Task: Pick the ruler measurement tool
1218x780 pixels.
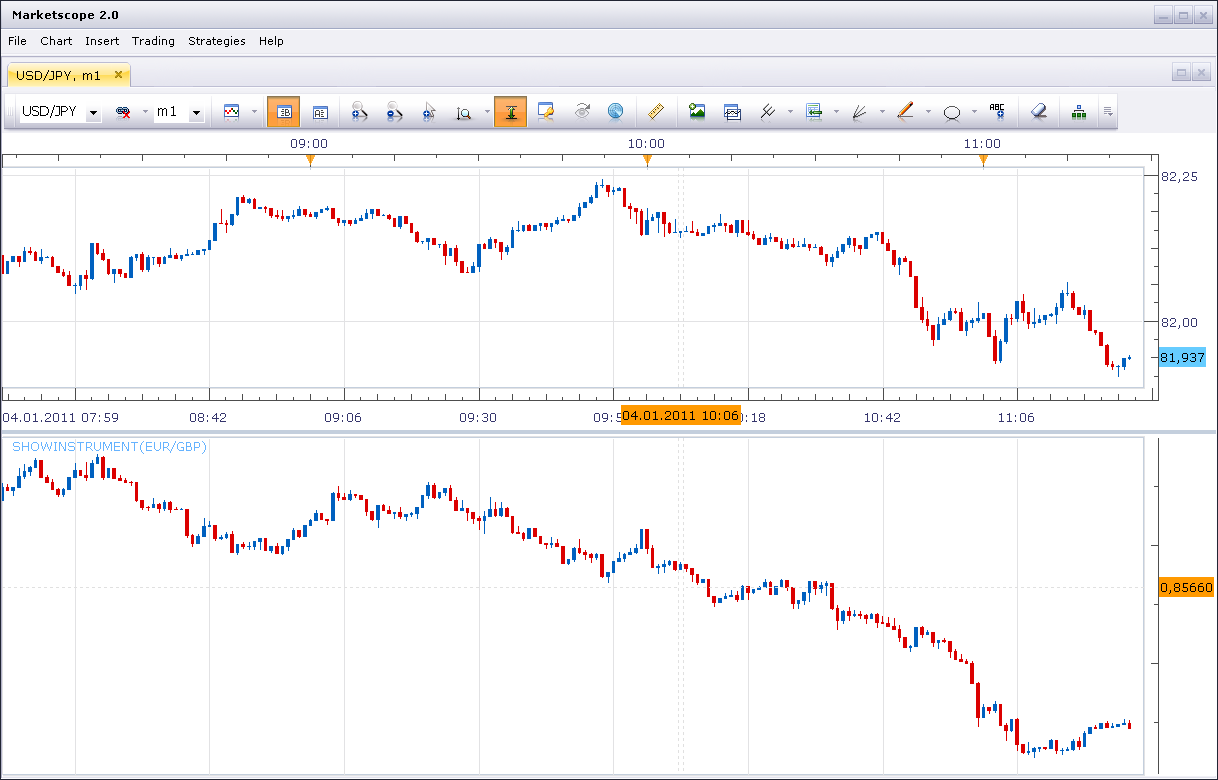Action: [656, 112]
